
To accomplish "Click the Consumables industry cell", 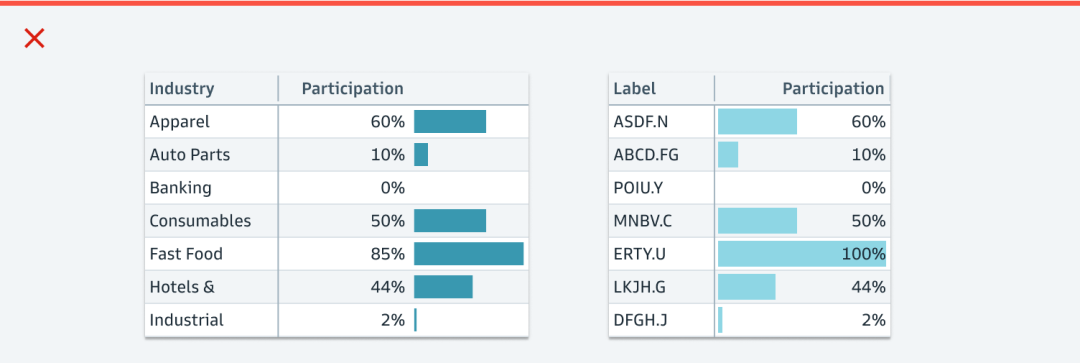I will 211,221.
